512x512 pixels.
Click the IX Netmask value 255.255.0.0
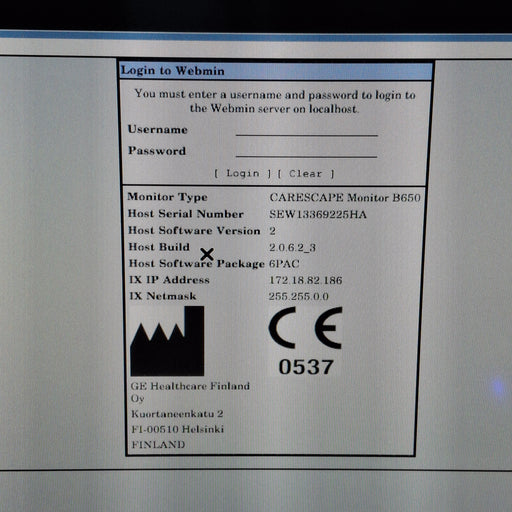click(x=299, y=296)
